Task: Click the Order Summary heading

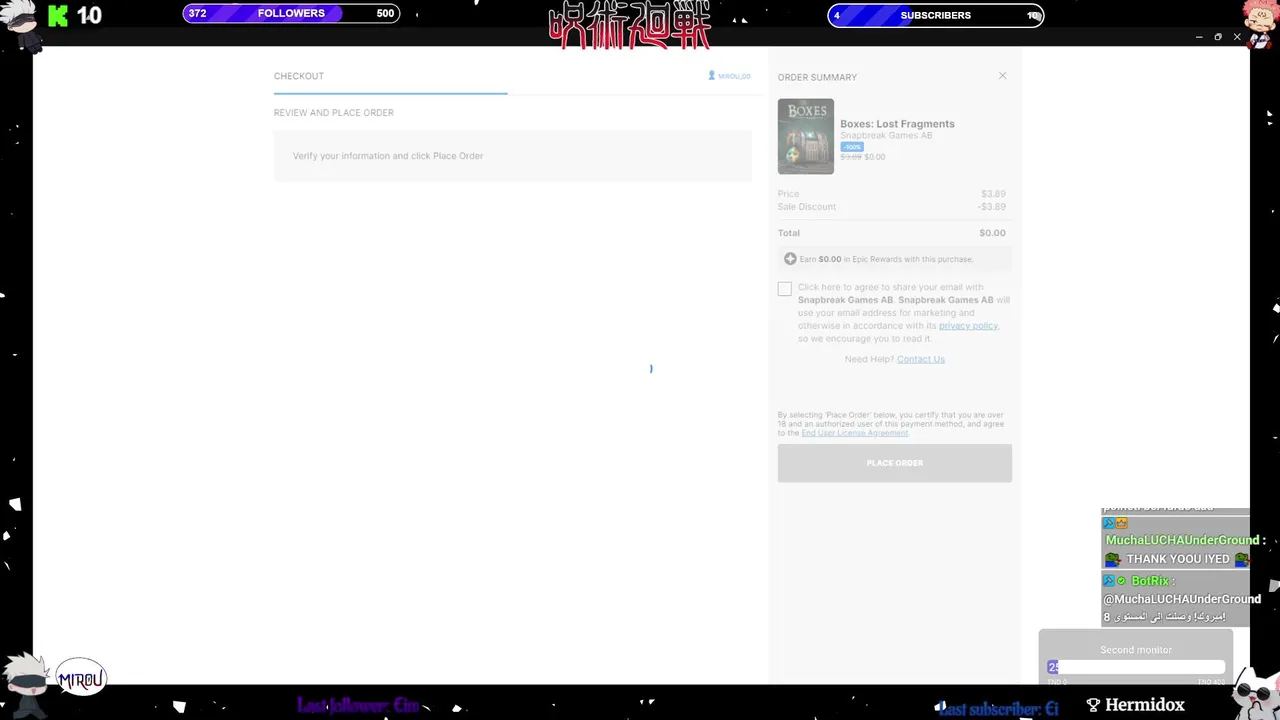Action: click(817, 77)
